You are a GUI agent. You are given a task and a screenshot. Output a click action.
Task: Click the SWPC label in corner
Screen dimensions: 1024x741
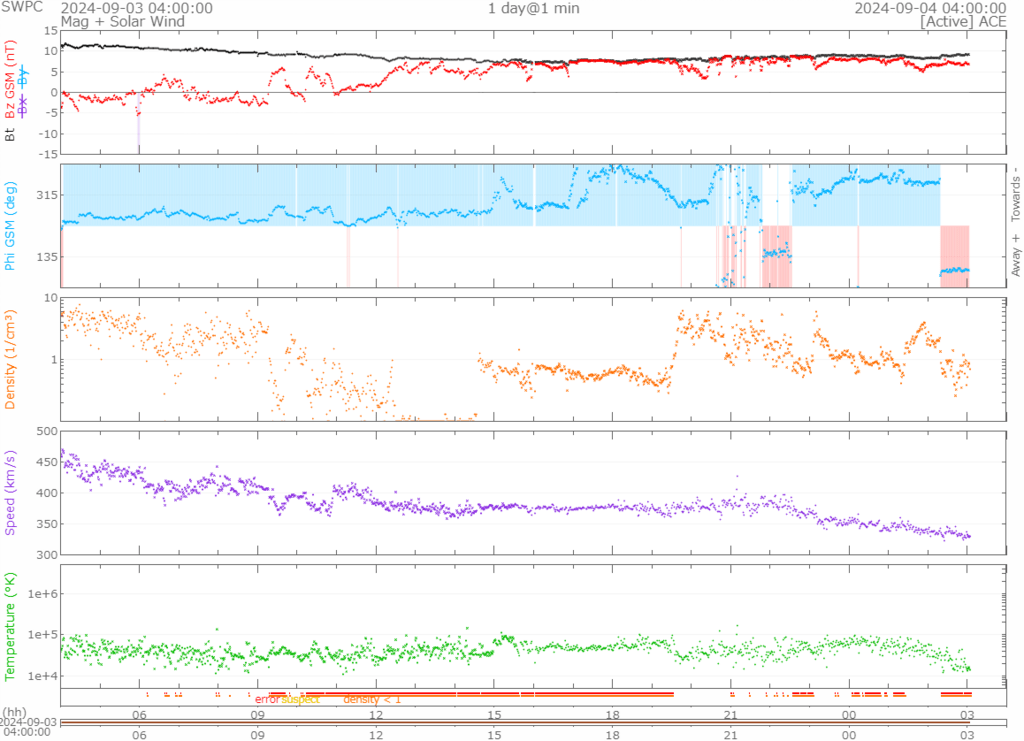tap(22, 8)
